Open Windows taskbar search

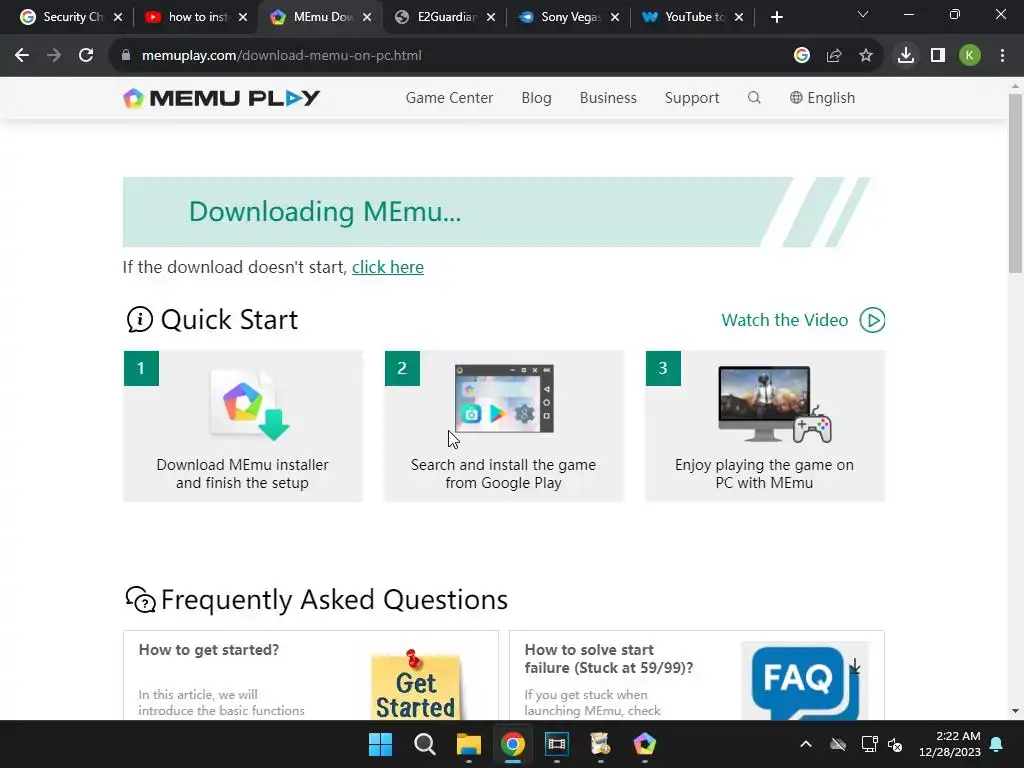coord(424,744)
